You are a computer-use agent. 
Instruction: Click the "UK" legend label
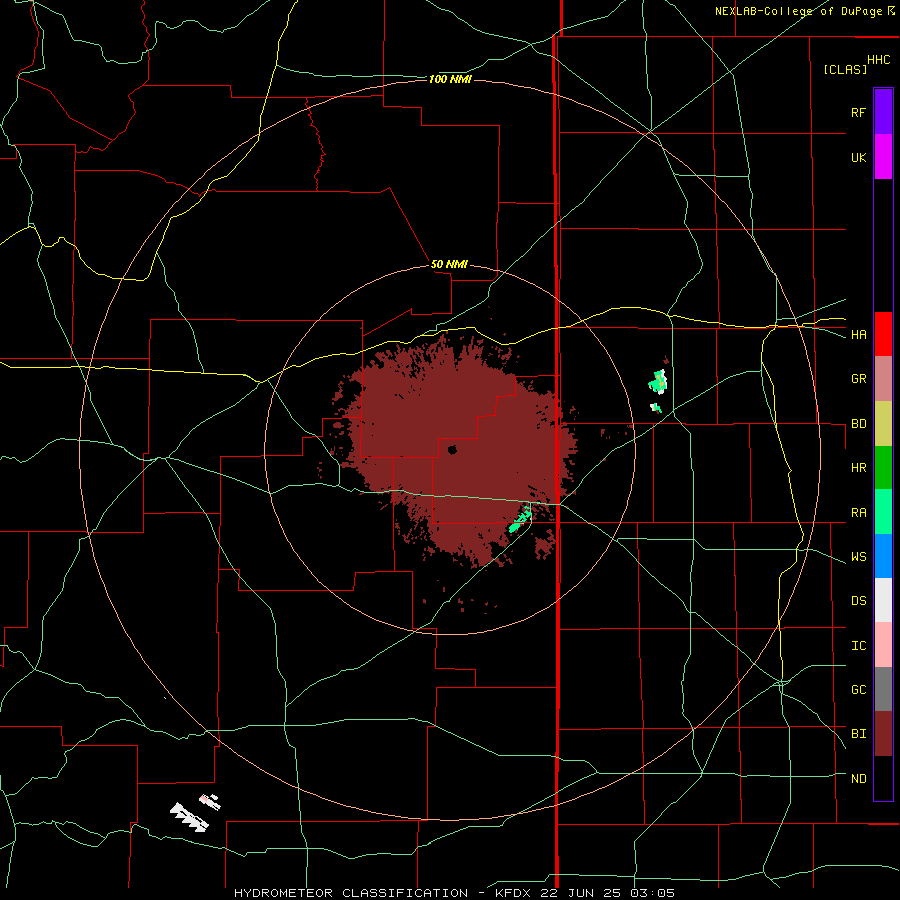tap(858, 157)
